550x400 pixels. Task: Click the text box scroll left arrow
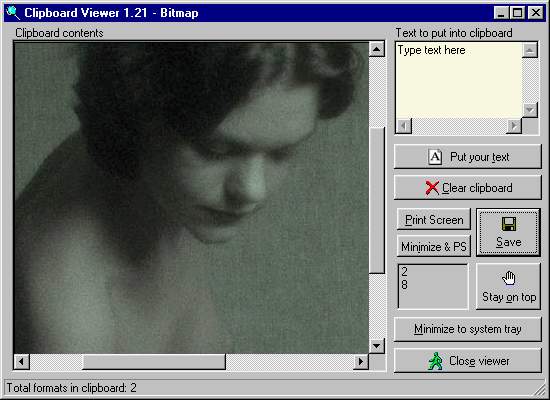coord(404,126)
